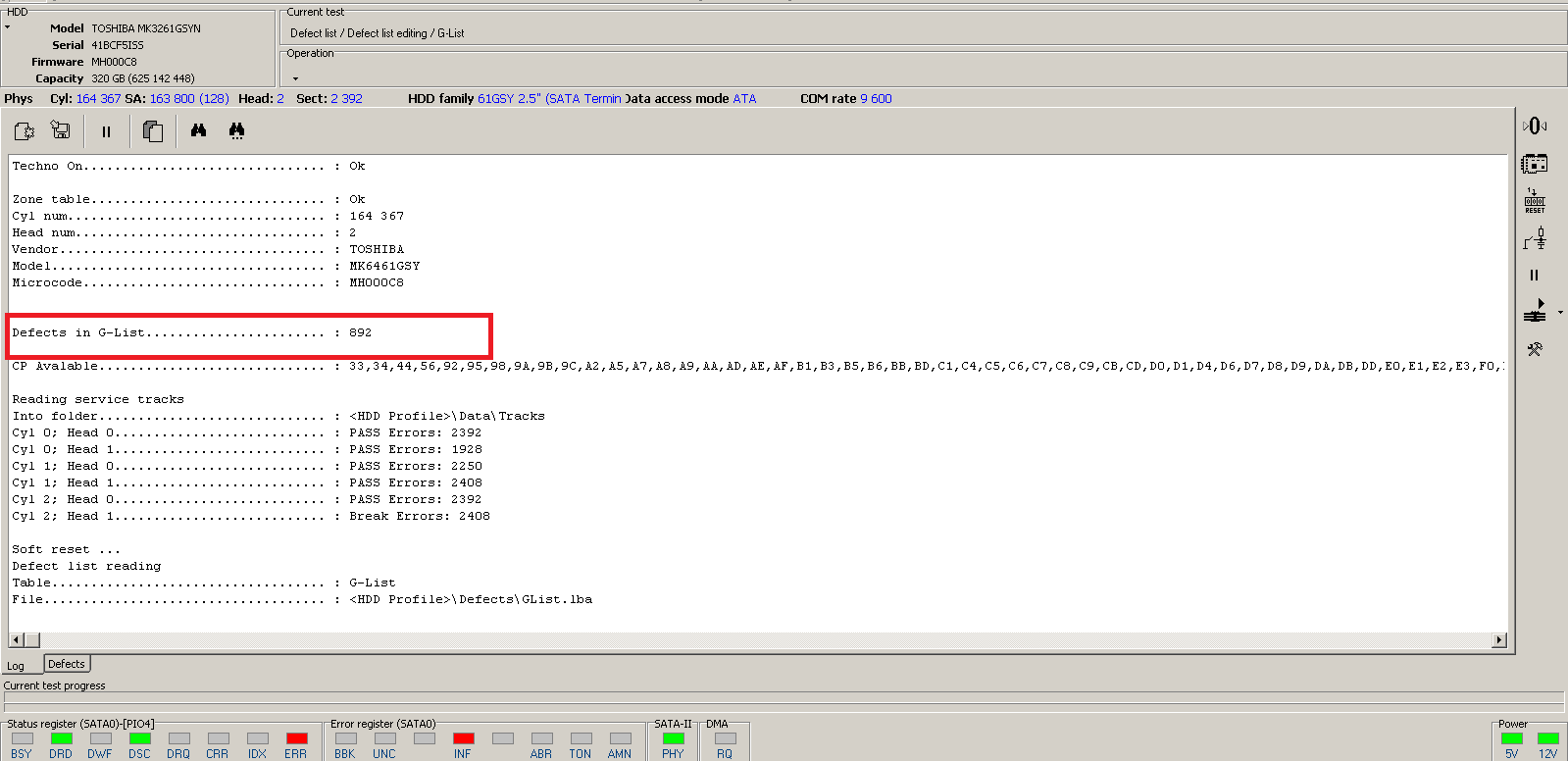Expand the HDD panel dropdown arrow
Screen dimensions: 1568x761
(x=8, y=27)
